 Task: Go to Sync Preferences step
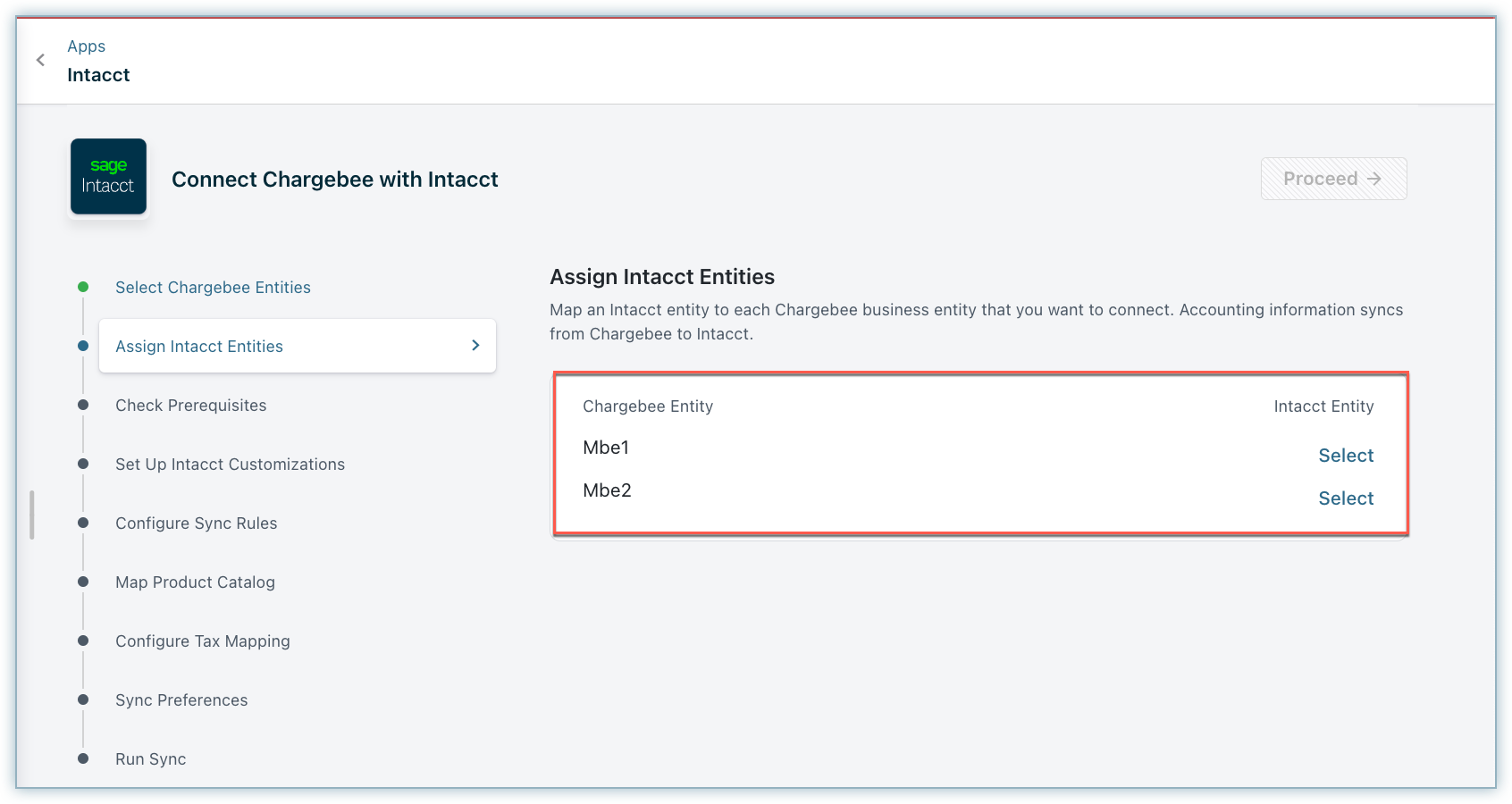point(181,700)
